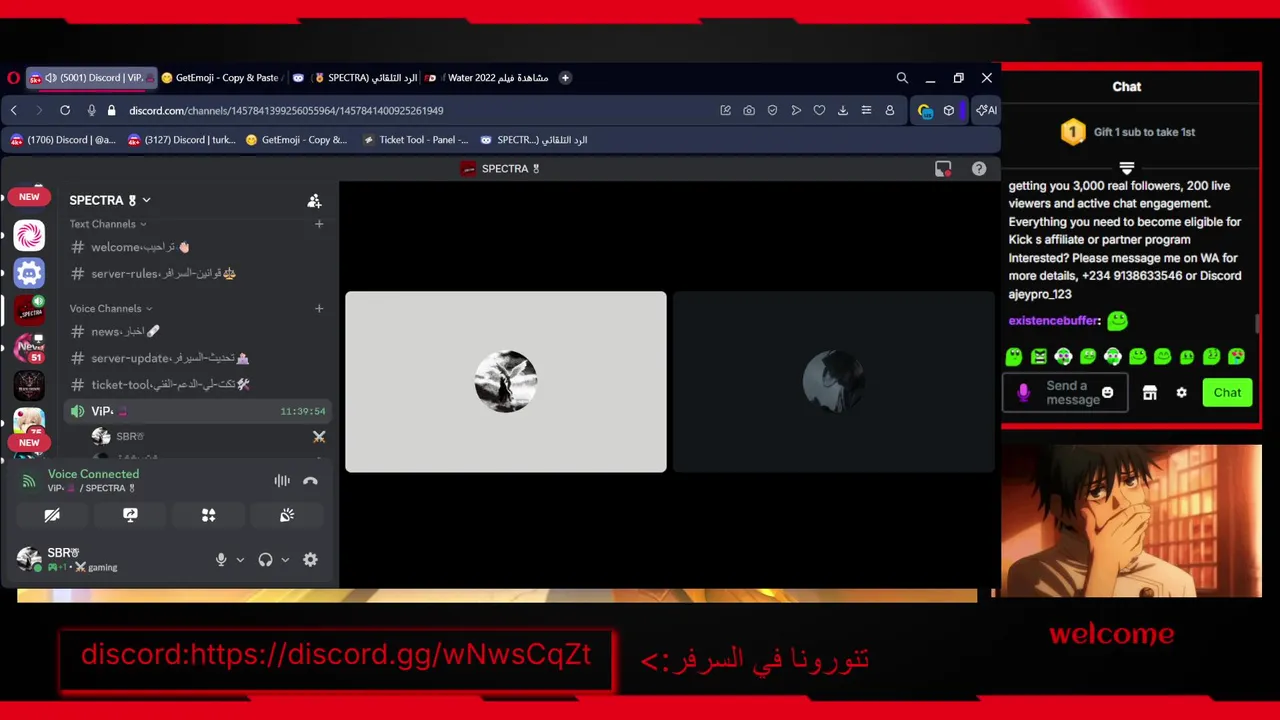Open chat settings gear icon
The width and height of the screenshot is (1280, 720).
pyautogui.click(x=1181, y=393)
